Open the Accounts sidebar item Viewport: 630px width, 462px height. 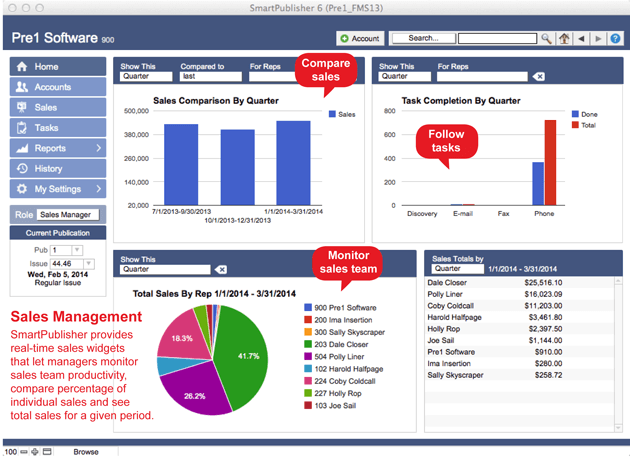[x=58, y=87]
